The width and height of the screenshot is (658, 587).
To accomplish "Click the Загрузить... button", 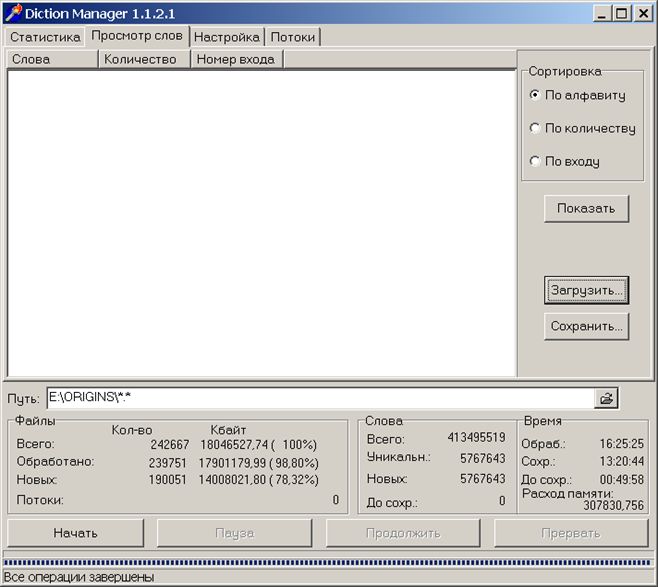I will 586,290.
